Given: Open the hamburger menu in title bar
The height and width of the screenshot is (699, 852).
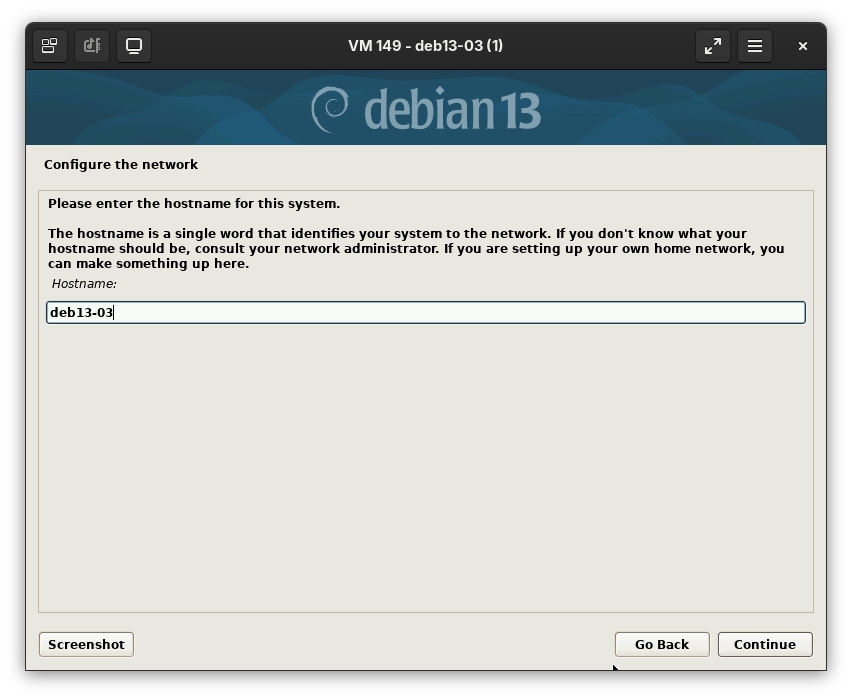Looking at the screenshot, I should click(755, 46).
